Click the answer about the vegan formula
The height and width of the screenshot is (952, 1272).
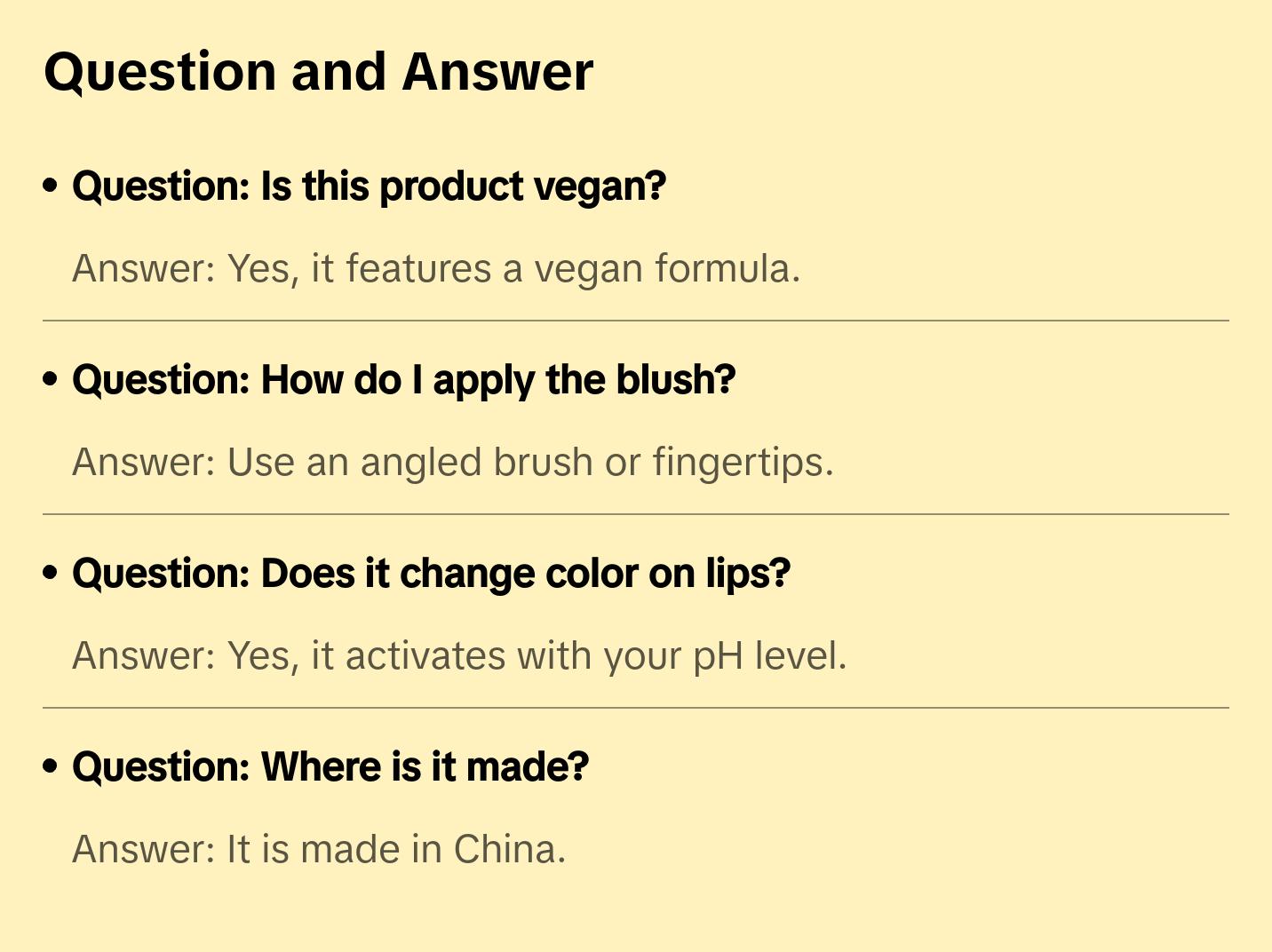point(436,269)
